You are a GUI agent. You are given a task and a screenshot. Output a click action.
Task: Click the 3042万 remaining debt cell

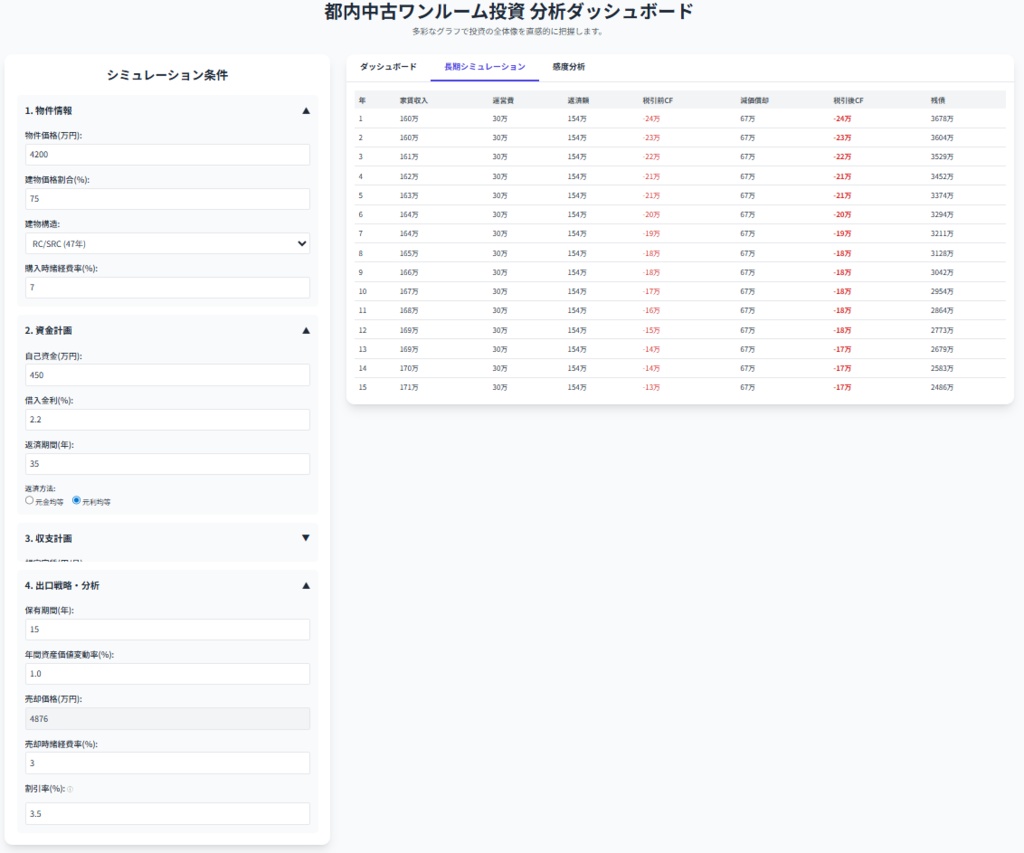click(942, 272)
